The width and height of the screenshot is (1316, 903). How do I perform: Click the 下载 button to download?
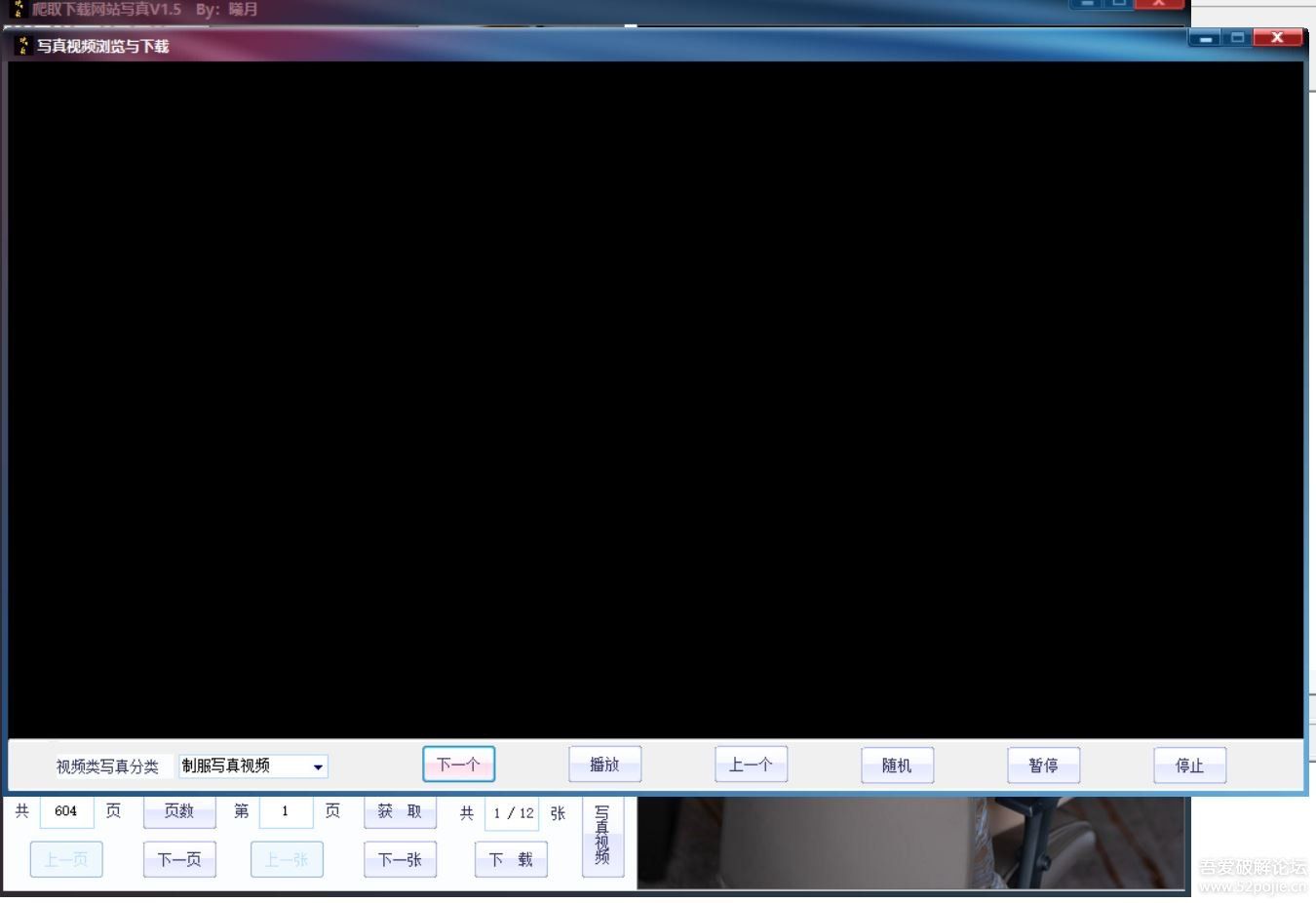[x=511, y=859]
